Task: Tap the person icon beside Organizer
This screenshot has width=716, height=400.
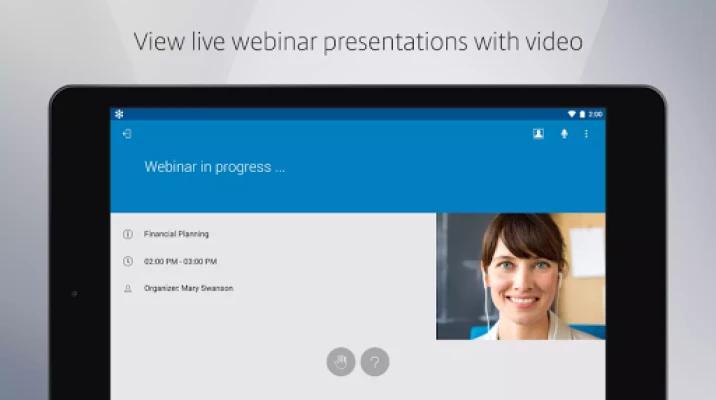Action: point(127,288)
